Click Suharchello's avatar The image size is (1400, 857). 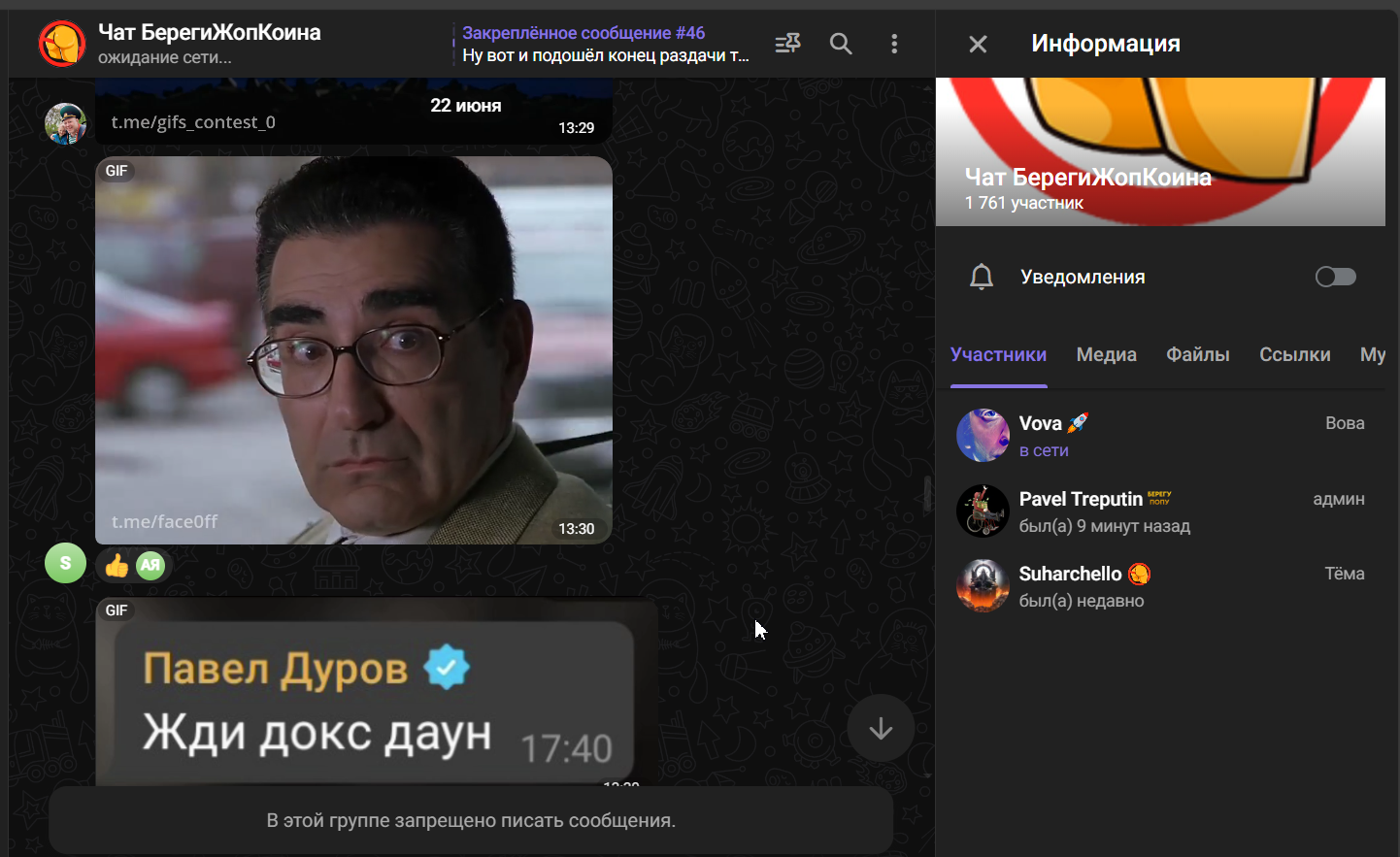tap(983, 586)
